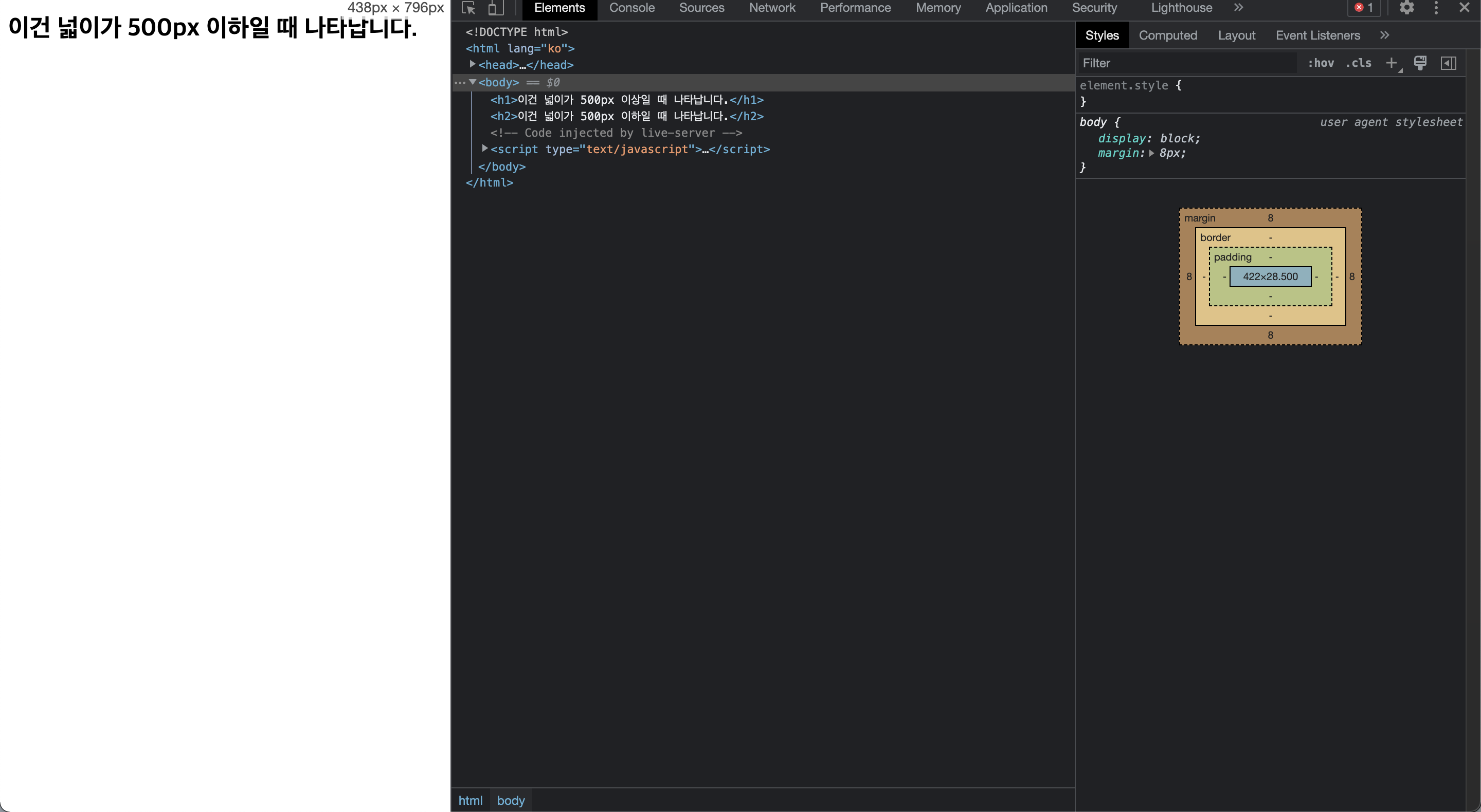The height and width of the screenshot is (812, 1481).
Task: Open the Computed styles tab
Action: click(x=1168, y=35)
